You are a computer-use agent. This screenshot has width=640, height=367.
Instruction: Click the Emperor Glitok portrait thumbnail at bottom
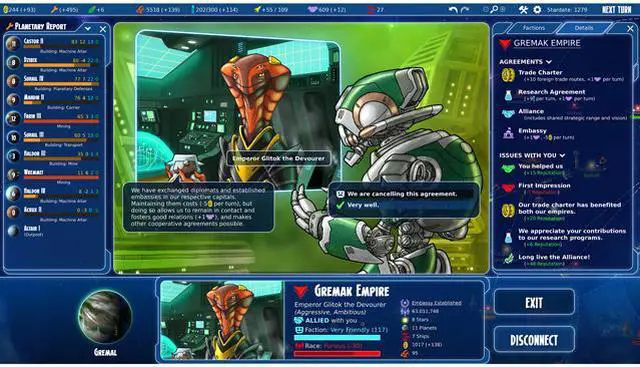(222, 320)
